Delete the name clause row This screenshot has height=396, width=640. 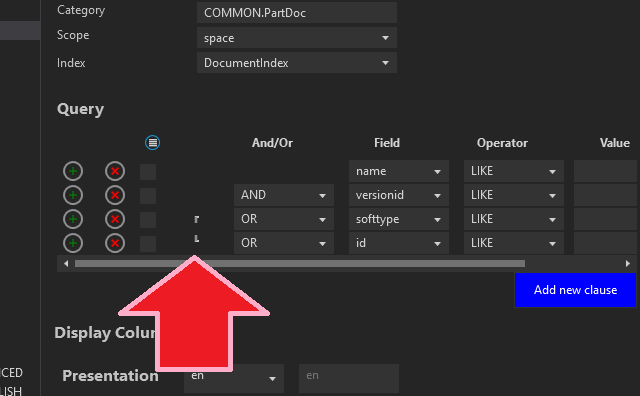(x=115, y=171)
